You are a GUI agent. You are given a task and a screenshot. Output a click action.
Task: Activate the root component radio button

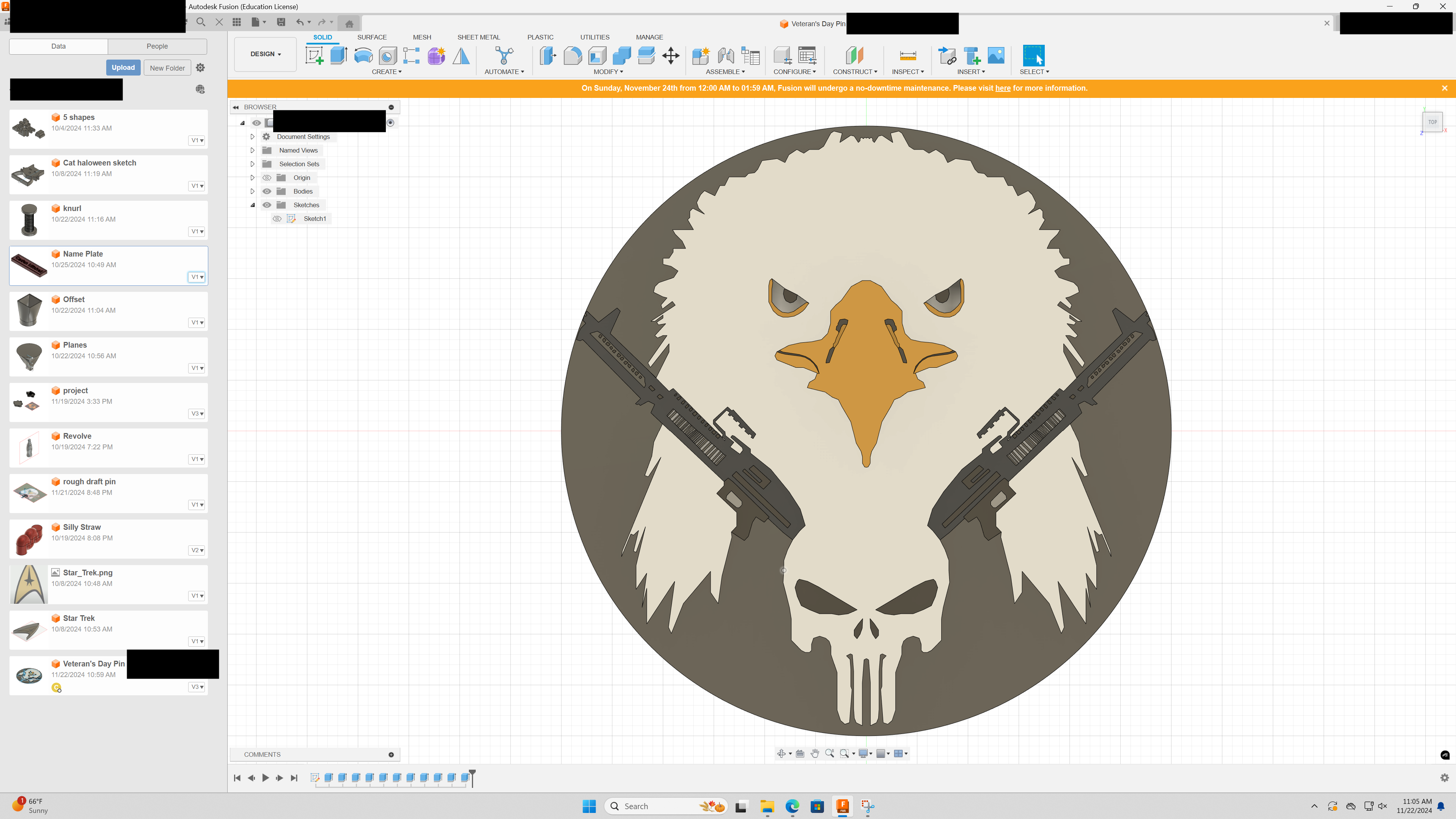pos(390,123)
